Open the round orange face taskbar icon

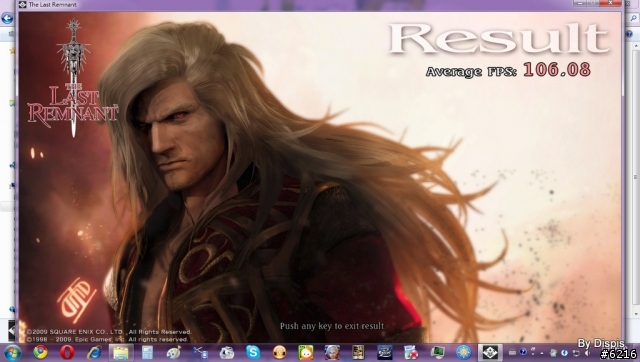[x=280, y=352]
